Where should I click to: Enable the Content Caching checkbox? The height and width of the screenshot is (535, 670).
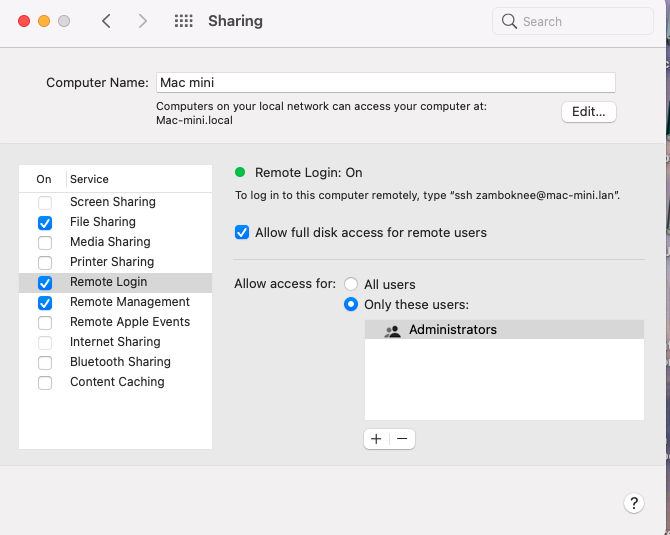tap(45, 382)
